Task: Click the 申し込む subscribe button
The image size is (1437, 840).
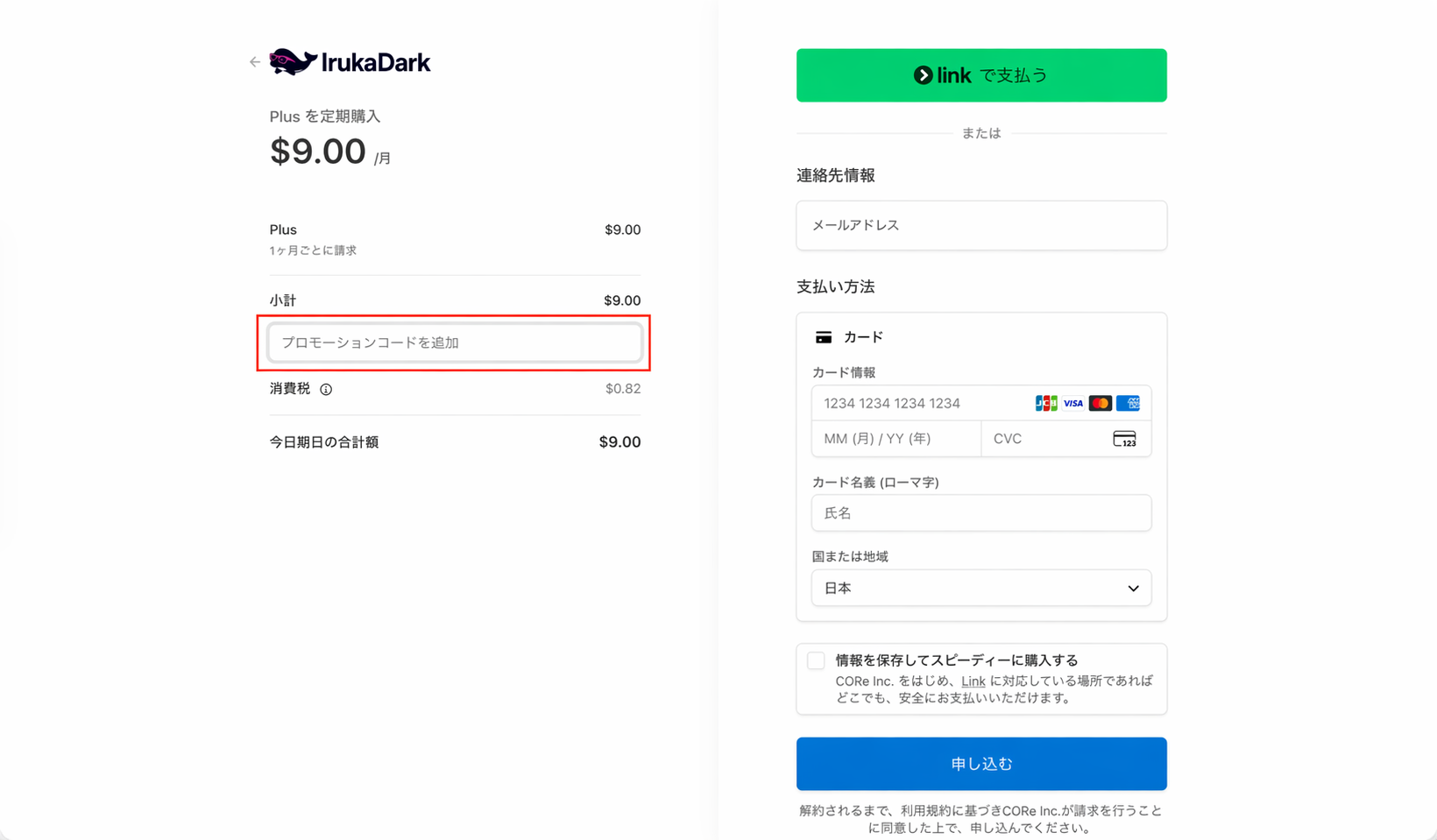Action: pyautogui.click(x=980, y=763)
